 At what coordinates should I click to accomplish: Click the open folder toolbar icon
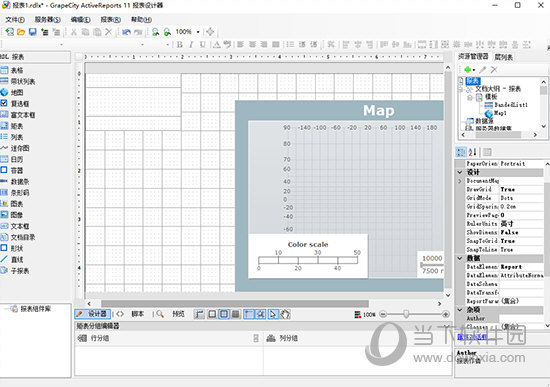coord(21,32)
